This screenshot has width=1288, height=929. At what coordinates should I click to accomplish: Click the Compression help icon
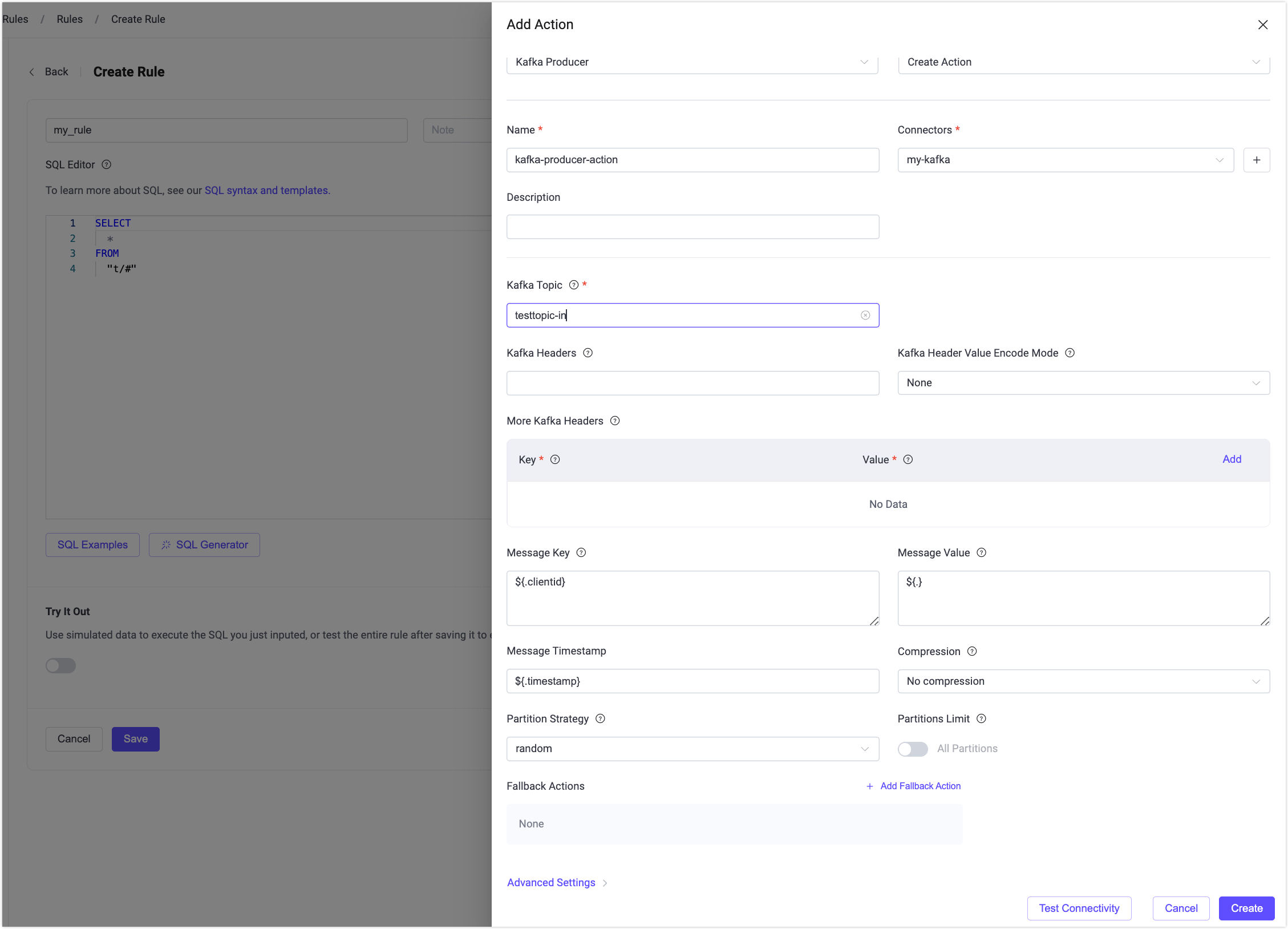click(x=973, y=652)
